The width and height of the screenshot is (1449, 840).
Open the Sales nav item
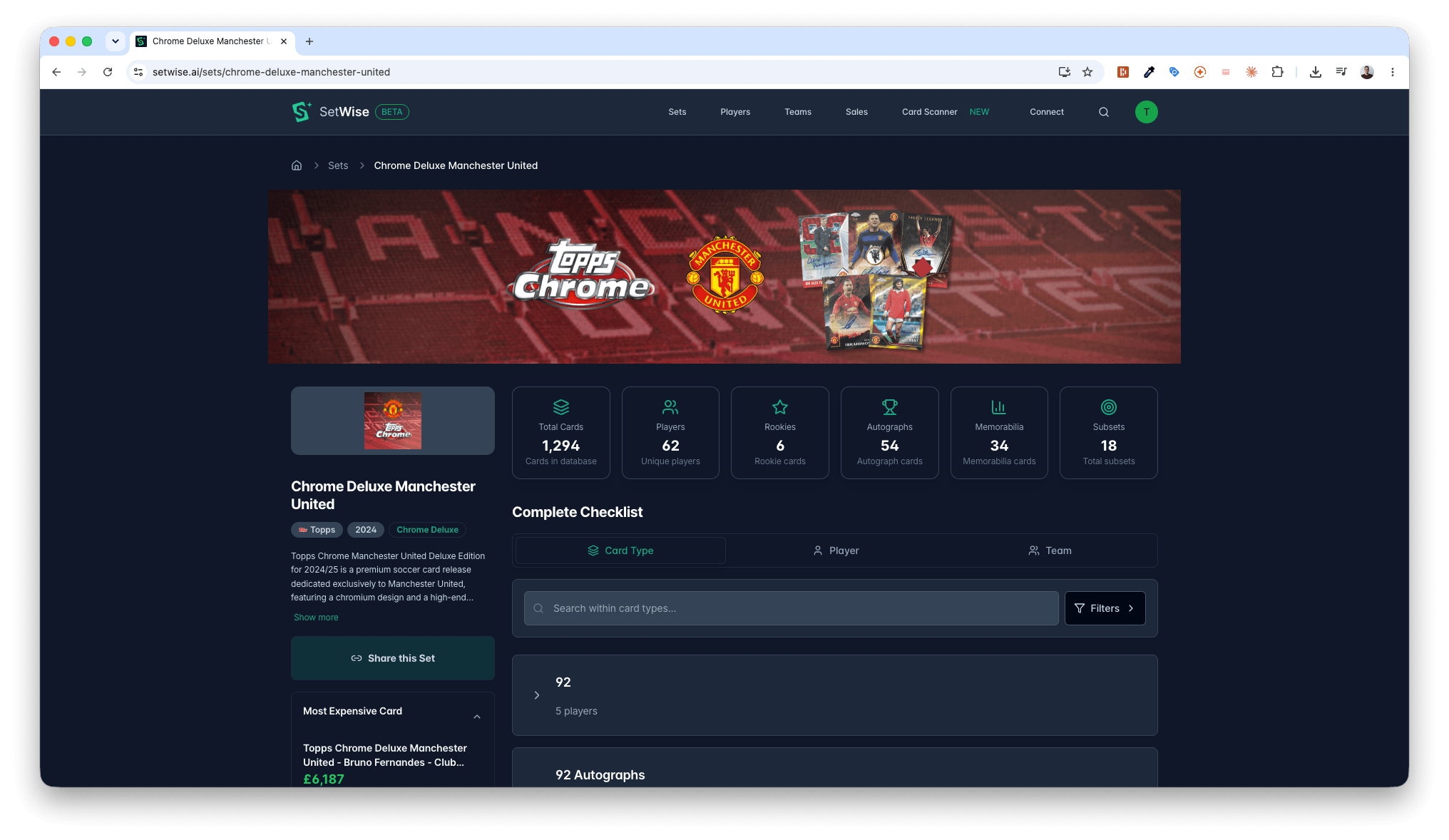856,112
